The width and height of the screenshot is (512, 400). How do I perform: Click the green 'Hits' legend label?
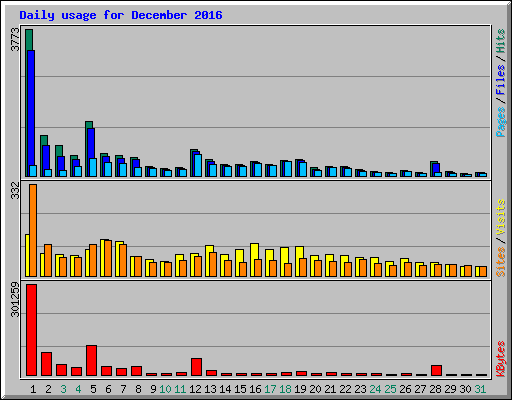coord(500,41)
